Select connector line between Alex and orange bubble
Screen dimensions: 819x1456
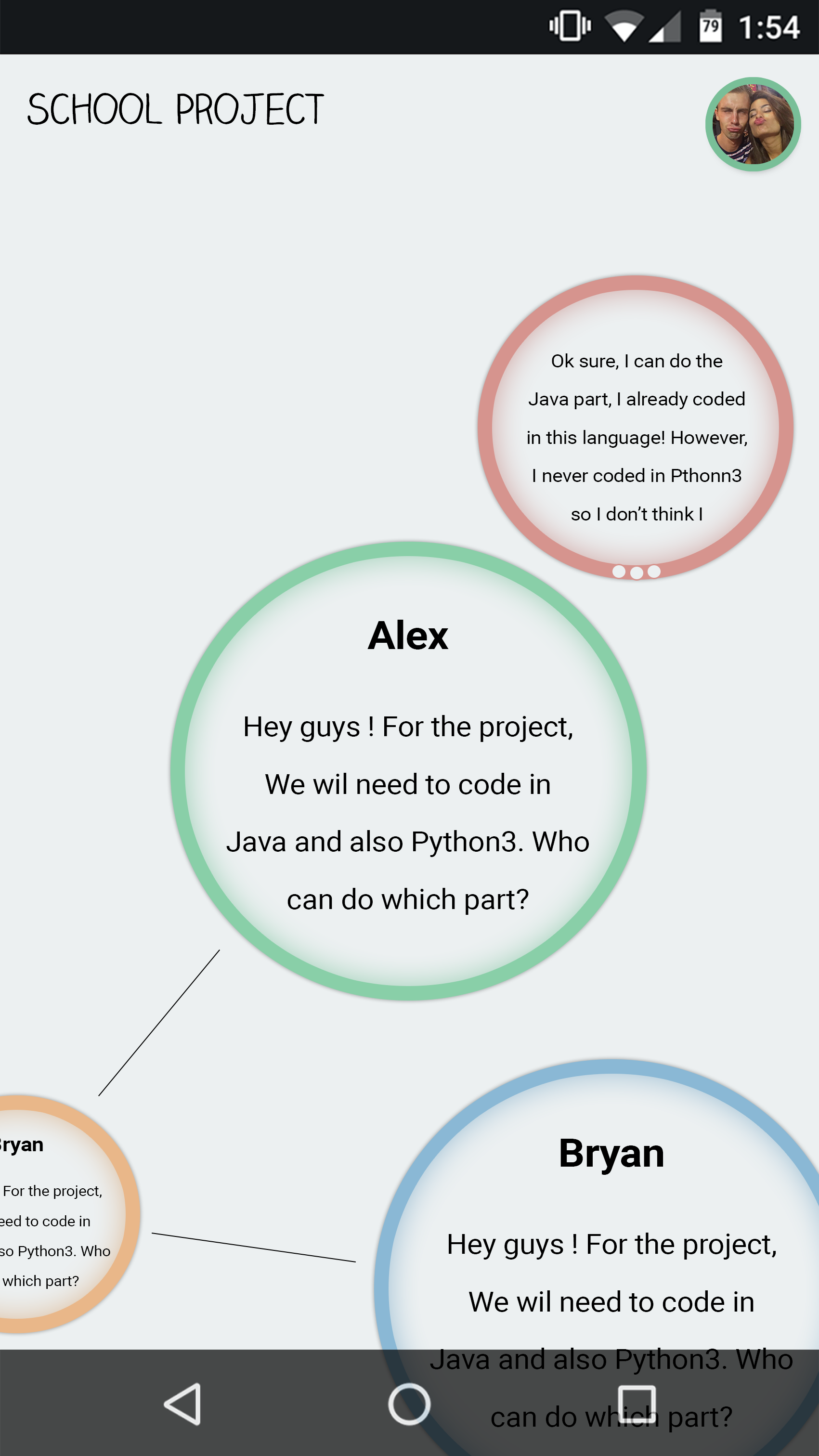point(159,1023)
